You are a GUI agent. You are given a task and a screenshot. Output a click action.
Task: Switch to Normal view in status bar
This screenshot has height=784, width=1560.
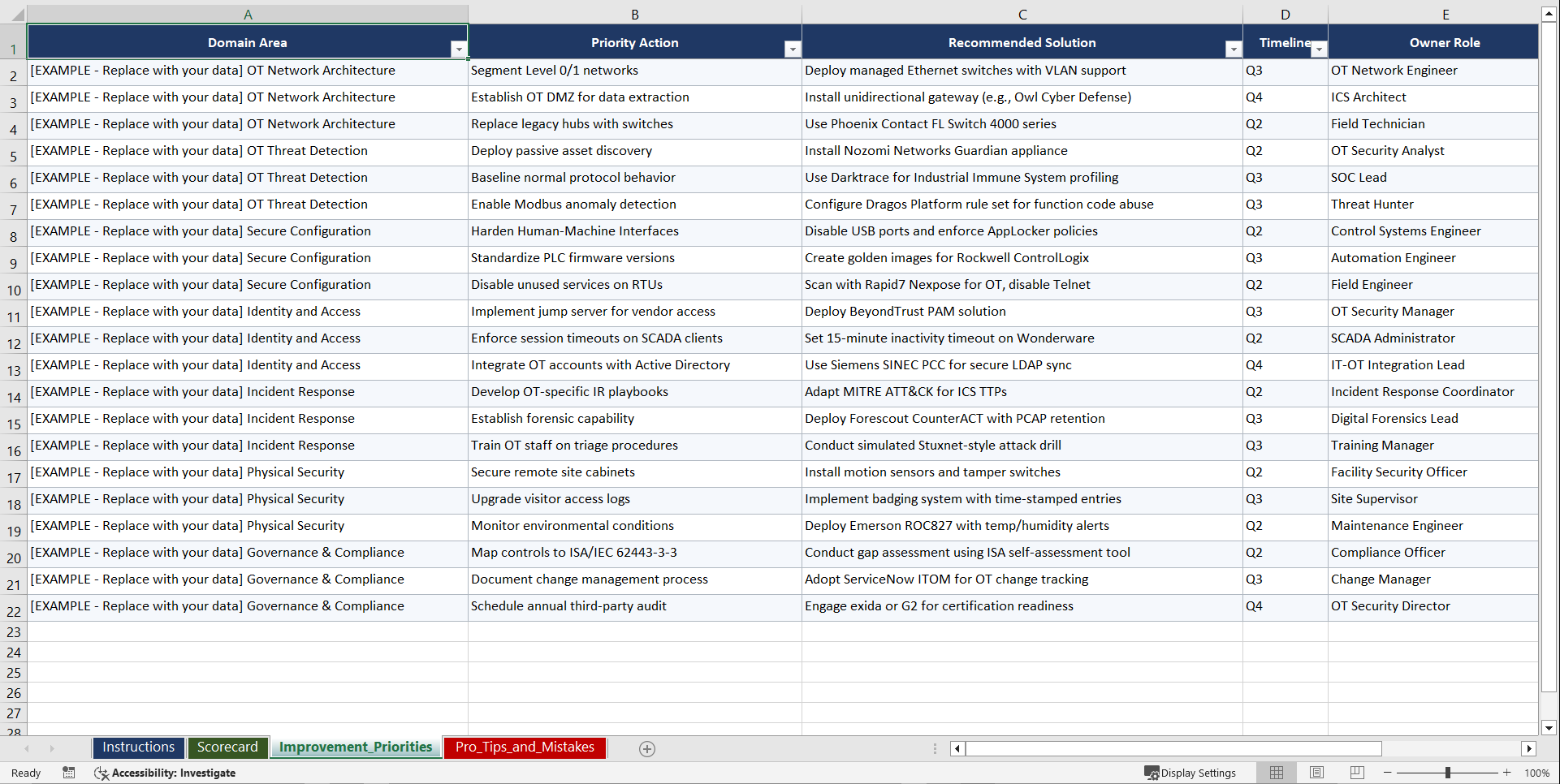tap(1276, 773)
